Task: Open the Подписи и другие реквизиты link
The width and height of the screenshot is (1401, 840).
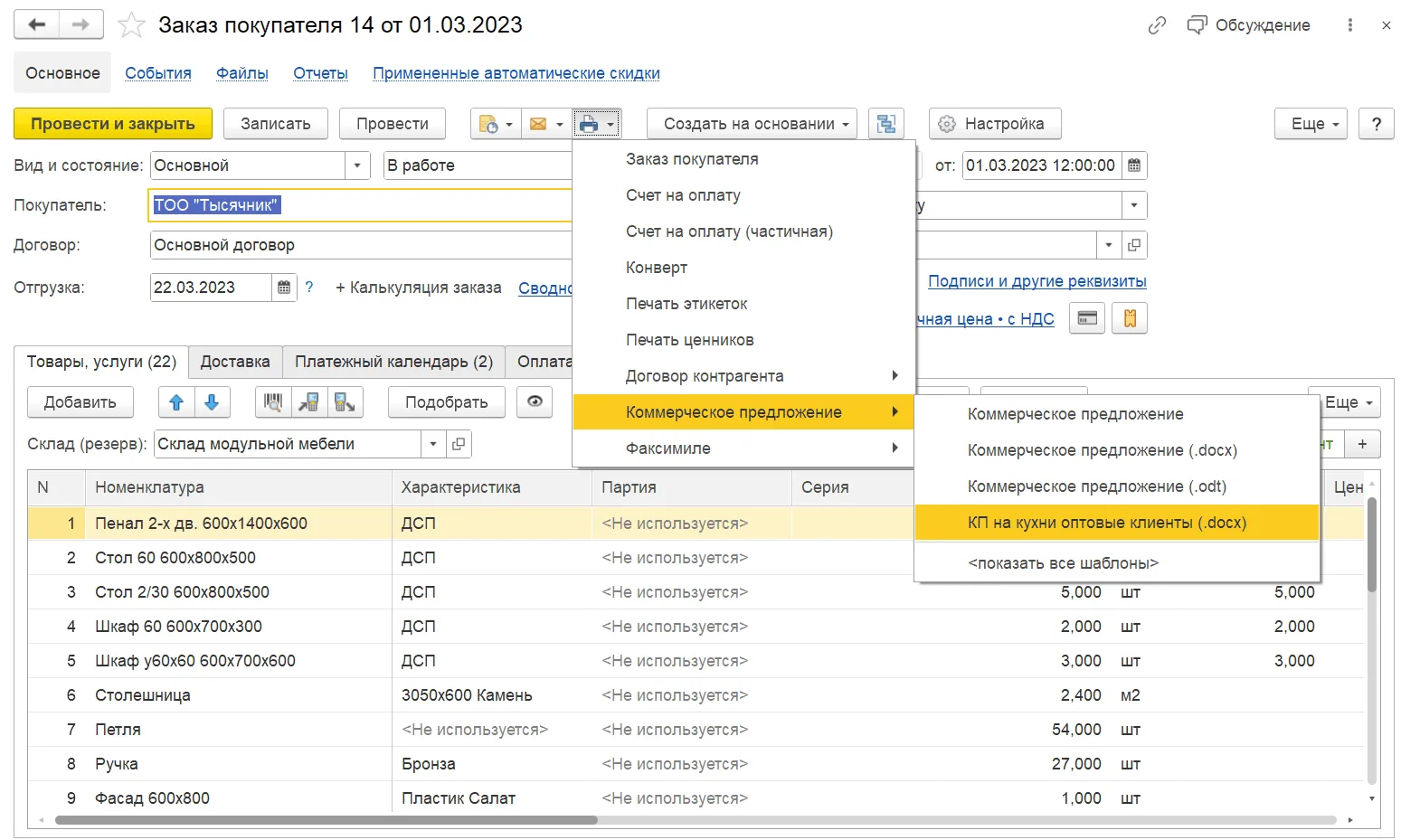Action: pyautogui.click(x=1037, y=281)
